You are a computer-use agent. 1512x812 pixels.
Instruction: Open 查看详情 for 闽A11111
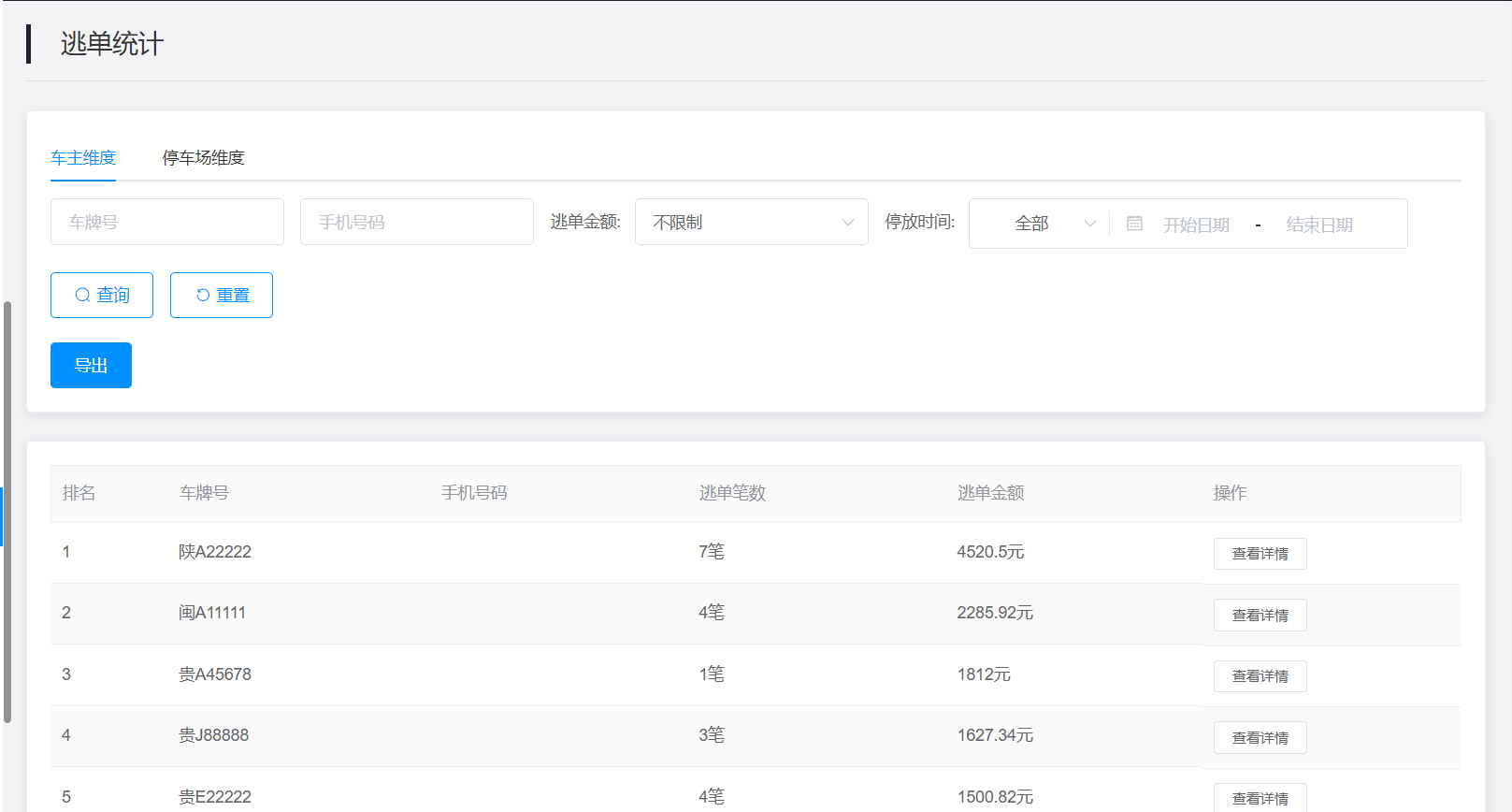(1260, 616)
